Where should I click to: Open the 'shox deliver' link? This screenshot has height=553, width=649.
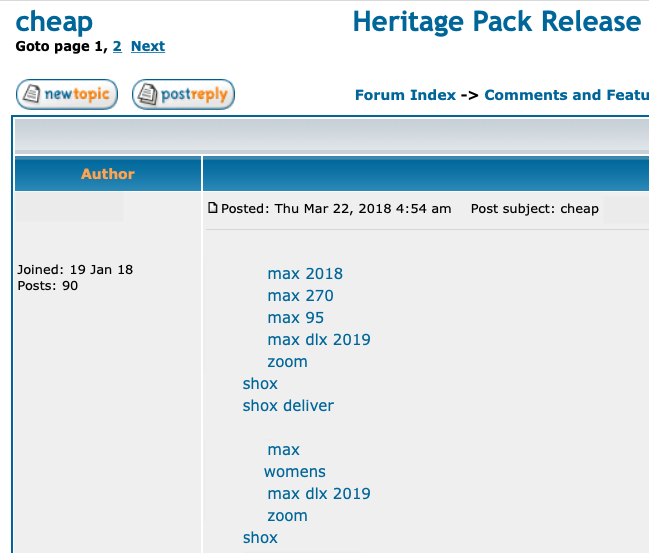tap(288, 405)
